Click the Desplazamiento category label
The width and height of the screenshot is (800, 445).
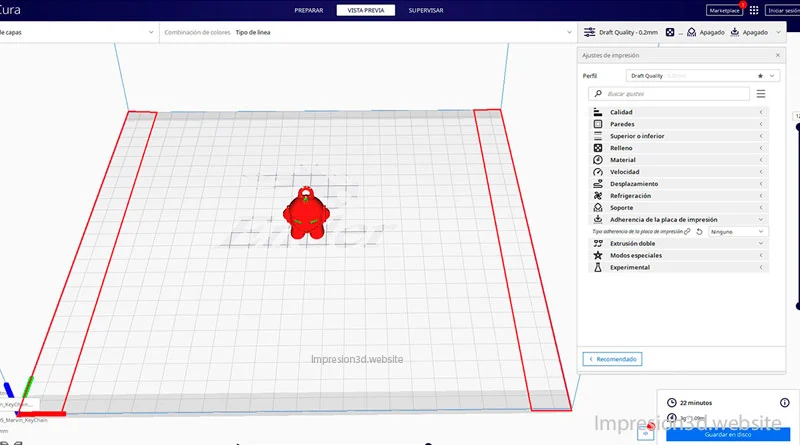tap(634, 184)
